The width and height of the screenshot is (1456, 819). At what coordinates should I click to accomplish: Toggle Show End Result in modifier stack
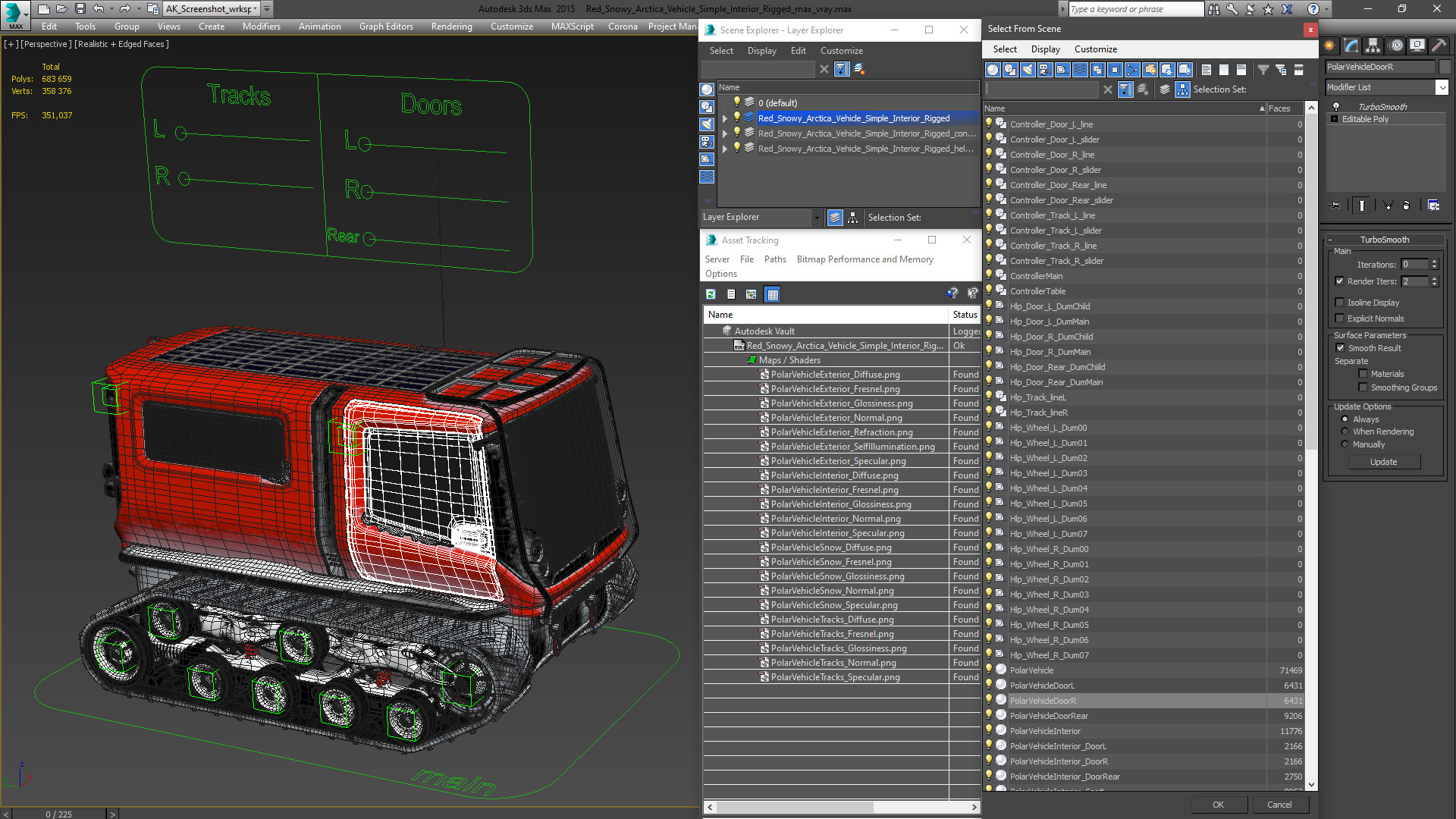click(1362, 206)
